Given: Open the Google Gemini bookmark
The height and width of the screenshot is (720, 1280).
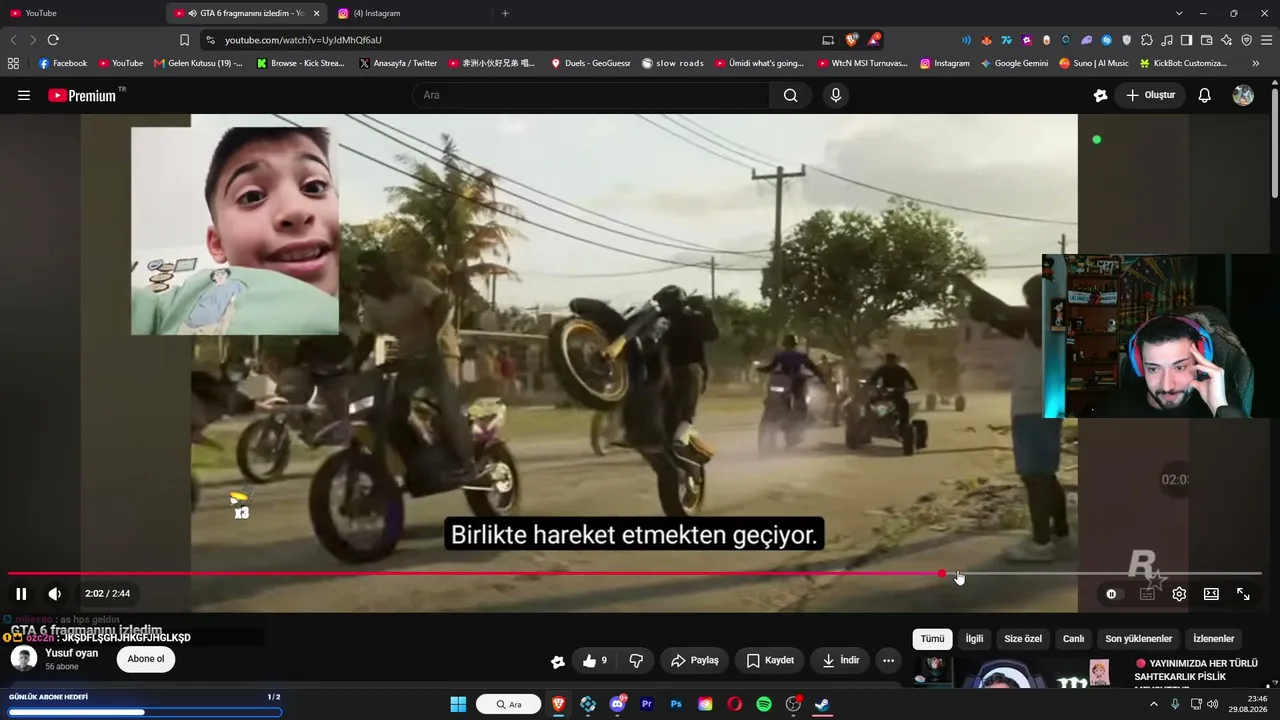Looking at the screenshot, I should pyautogui.click(x=1014, y=63).
